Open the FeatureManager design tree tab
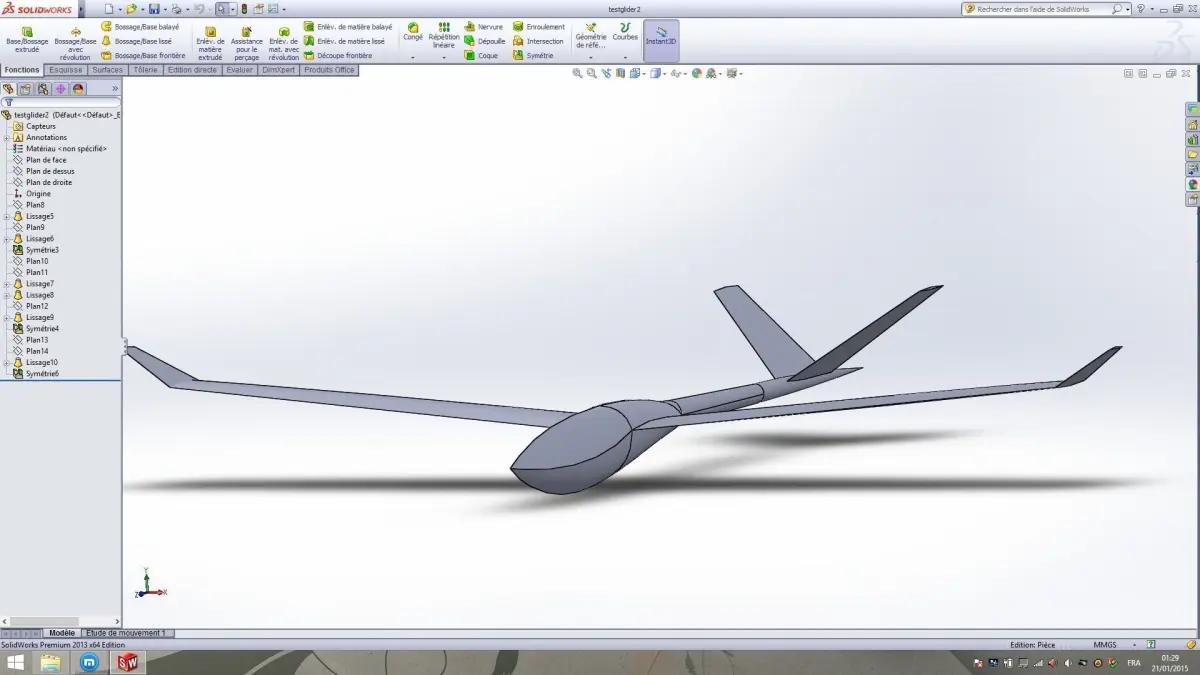1200x675 pixels. pos(9,89)
